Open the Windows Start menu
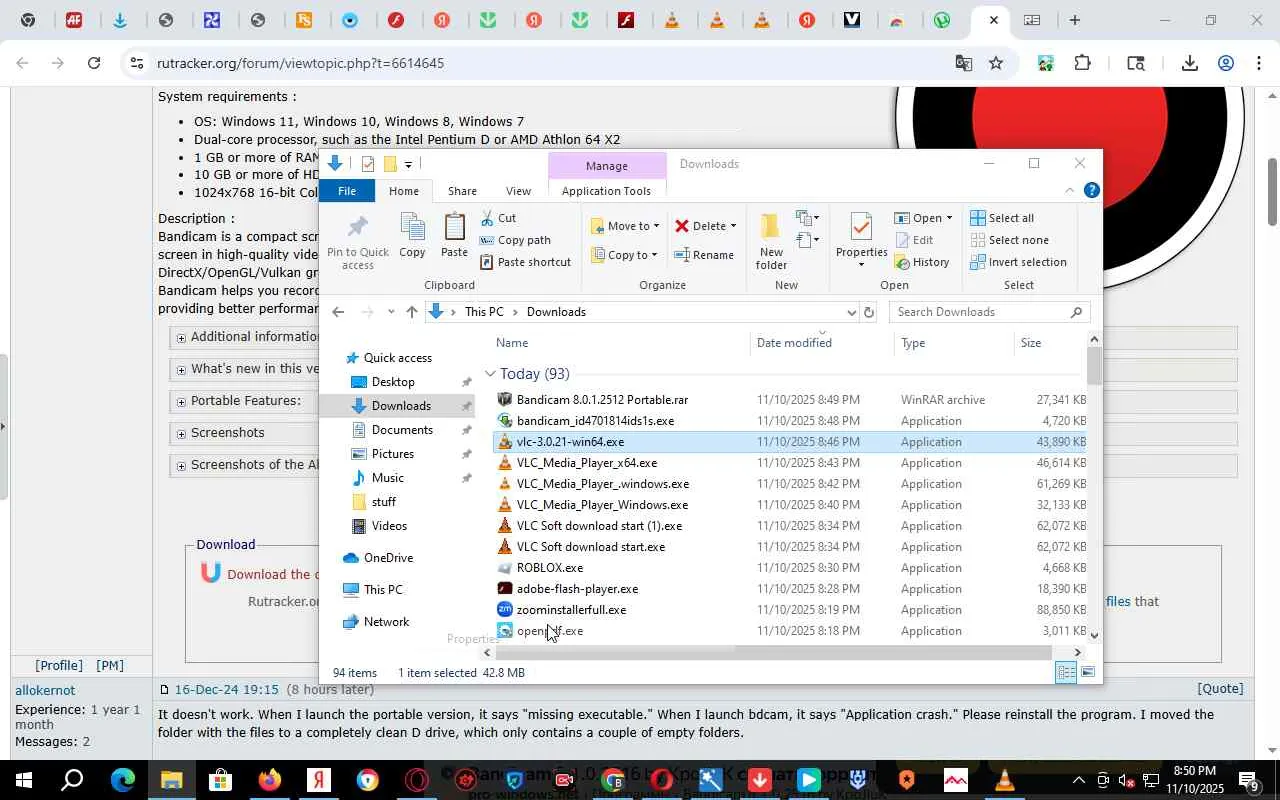Screen dimensions: 1280x800 point(23,780)
